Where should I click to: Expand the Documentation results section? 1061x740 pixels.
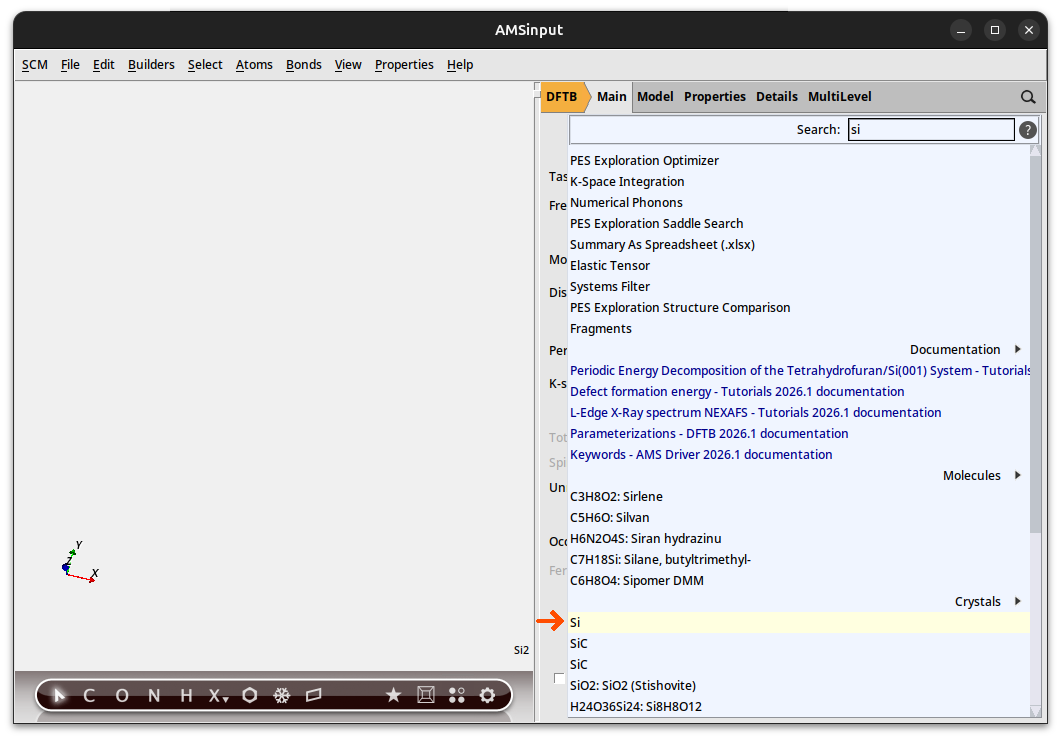click(x=1017, y=350)
